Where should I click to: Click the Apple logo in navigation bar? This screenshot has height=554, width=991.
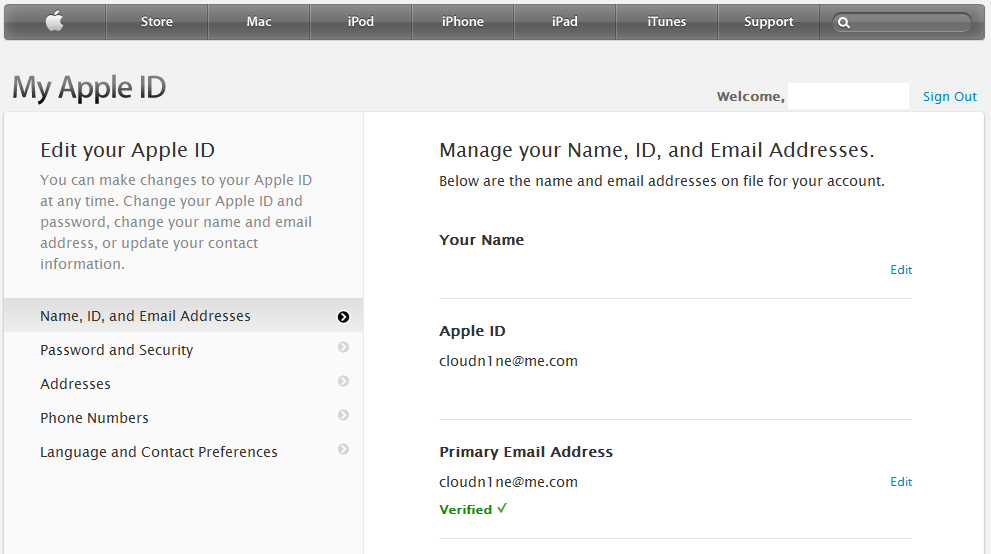point(55,21)
